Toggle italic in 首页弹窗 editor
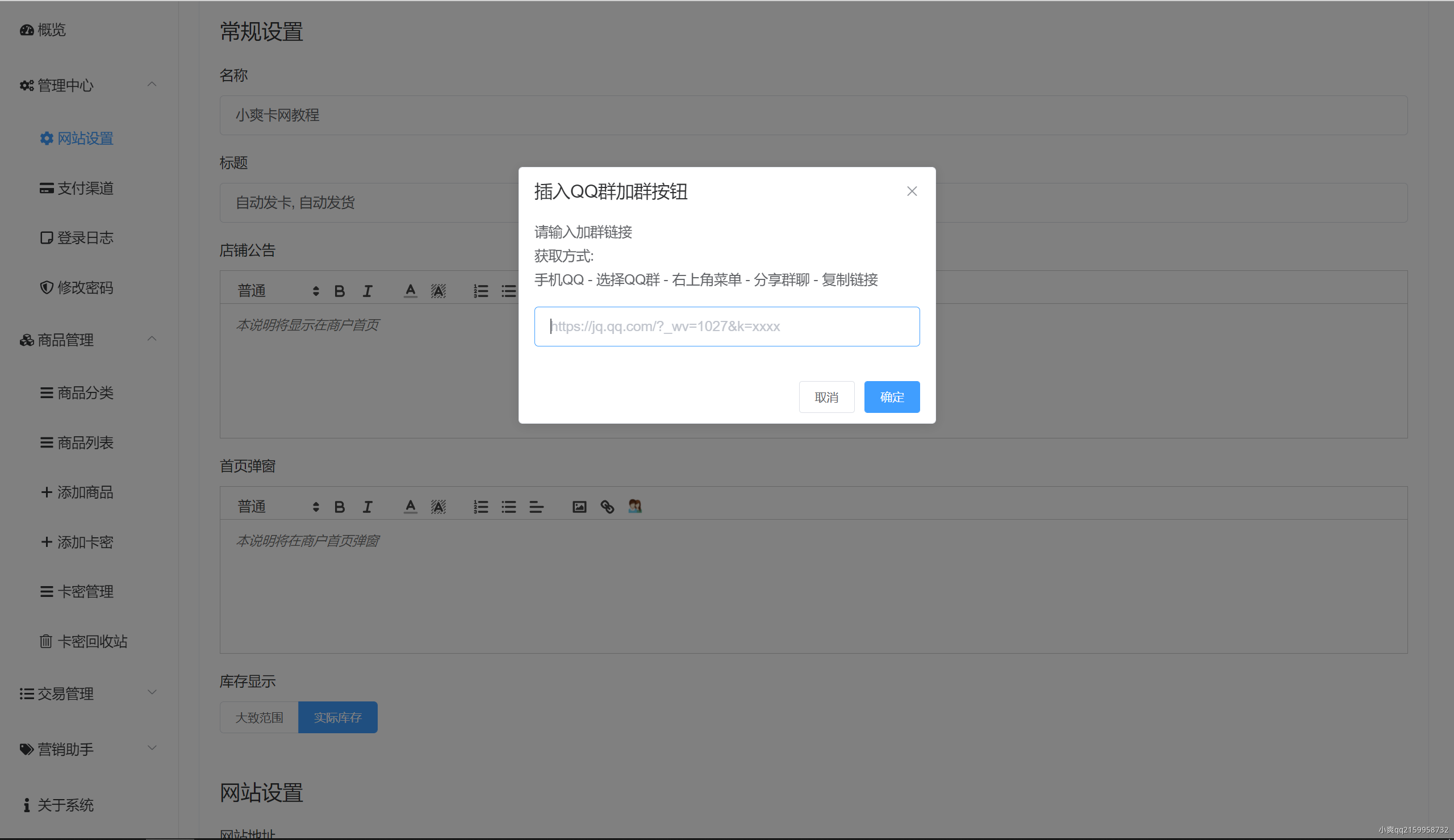 [367, 507]
